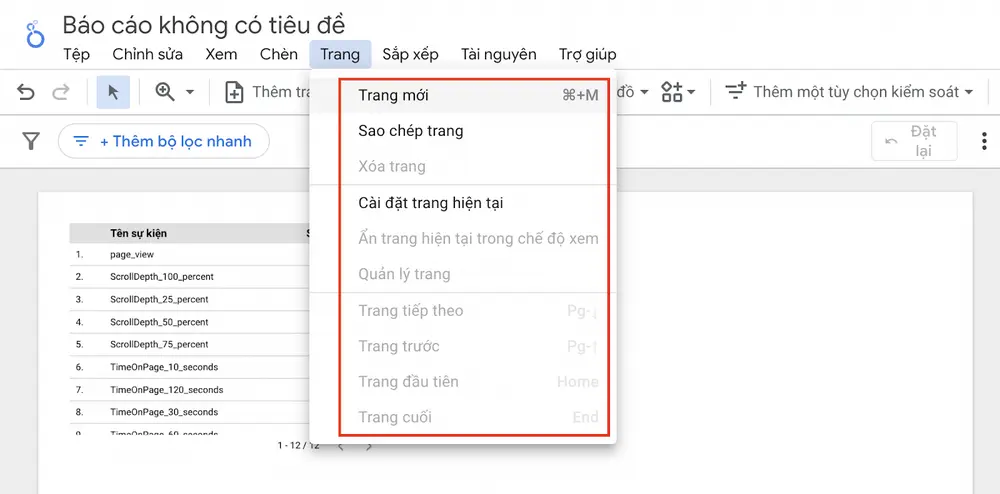The image size is (1000, 494).
Task: Click the redo arrow icon
Action: point(61,92)
